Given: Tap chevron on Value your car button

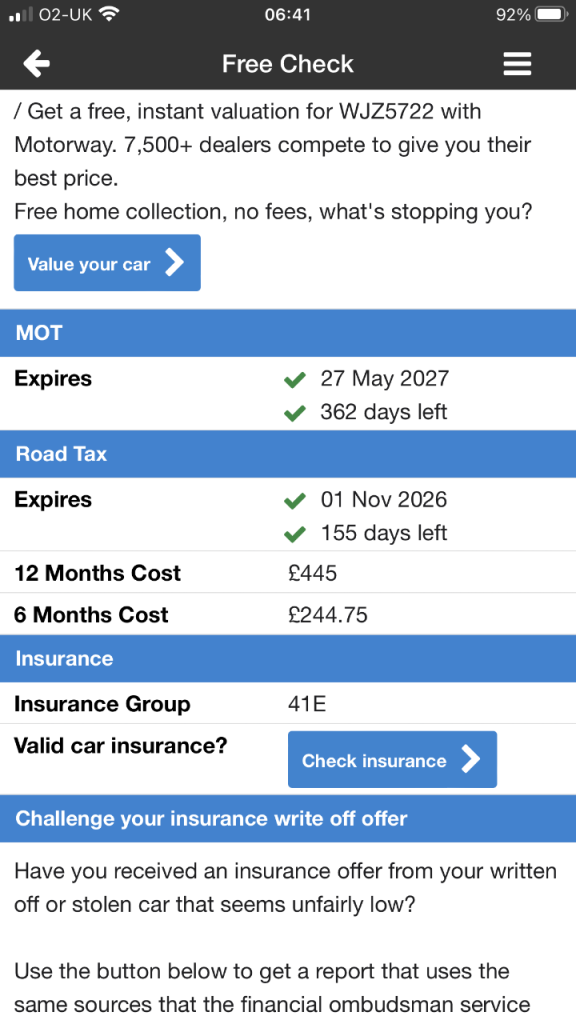Looking at the screenshot, I should (x=174, y=263).
